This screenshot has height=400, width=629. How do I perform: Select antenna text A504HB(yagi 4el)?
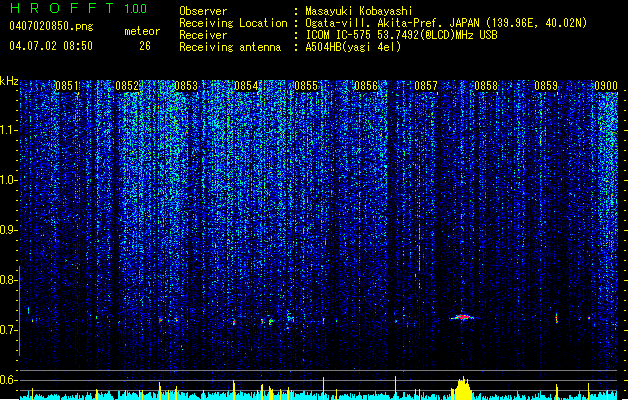tap(353, 47)
